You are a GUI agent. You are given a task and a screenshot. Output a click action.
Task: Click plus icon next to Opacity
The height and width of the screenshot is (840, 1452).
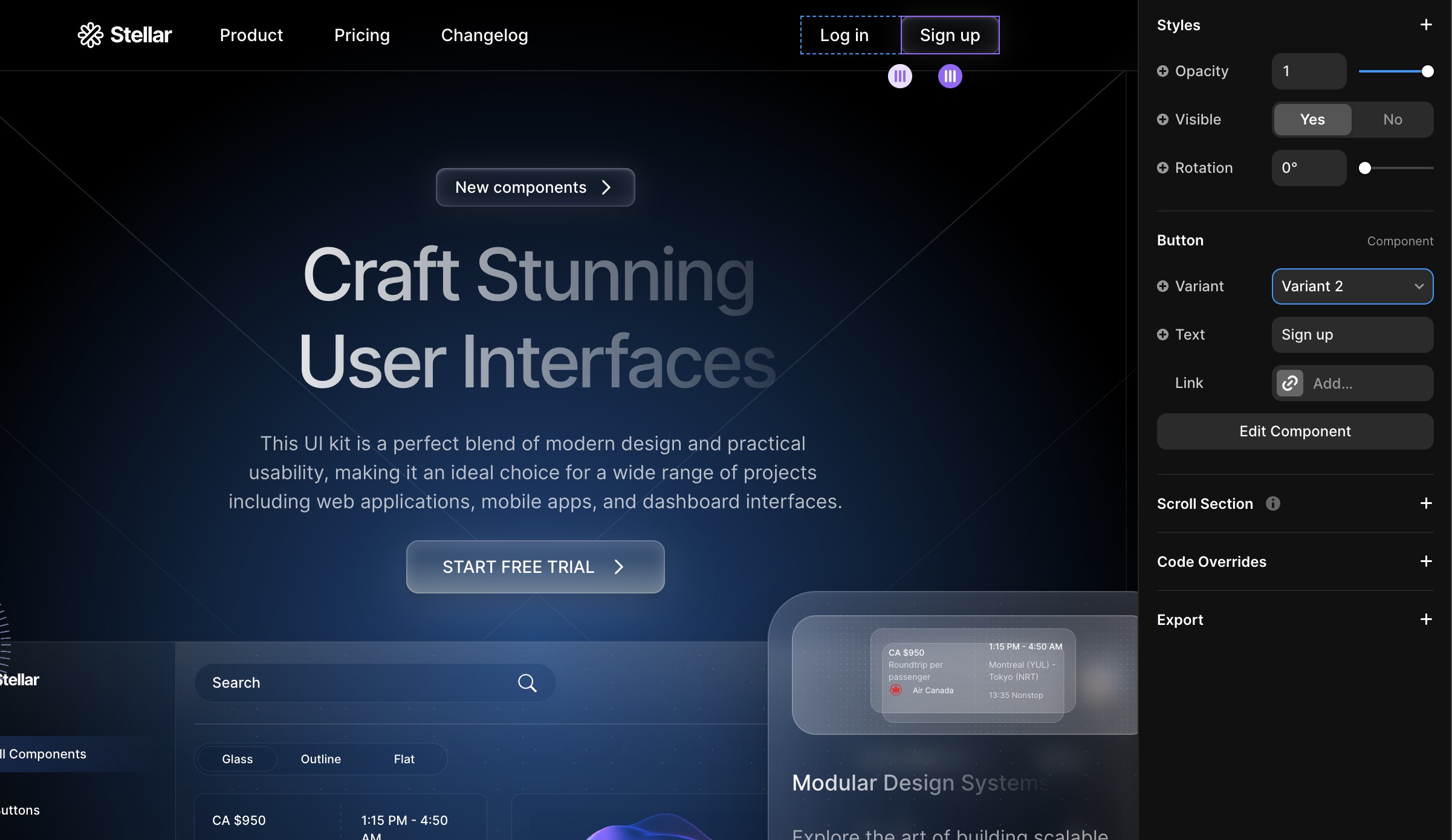pos(1162,71)
